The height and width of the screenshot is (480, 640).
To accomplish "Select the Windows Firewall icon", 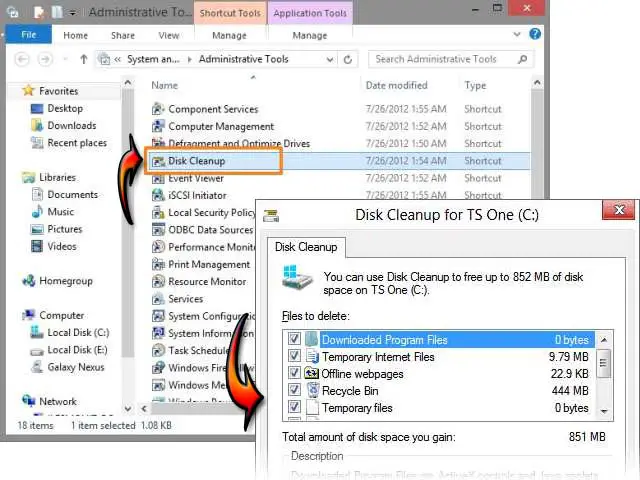I will 158,368.
